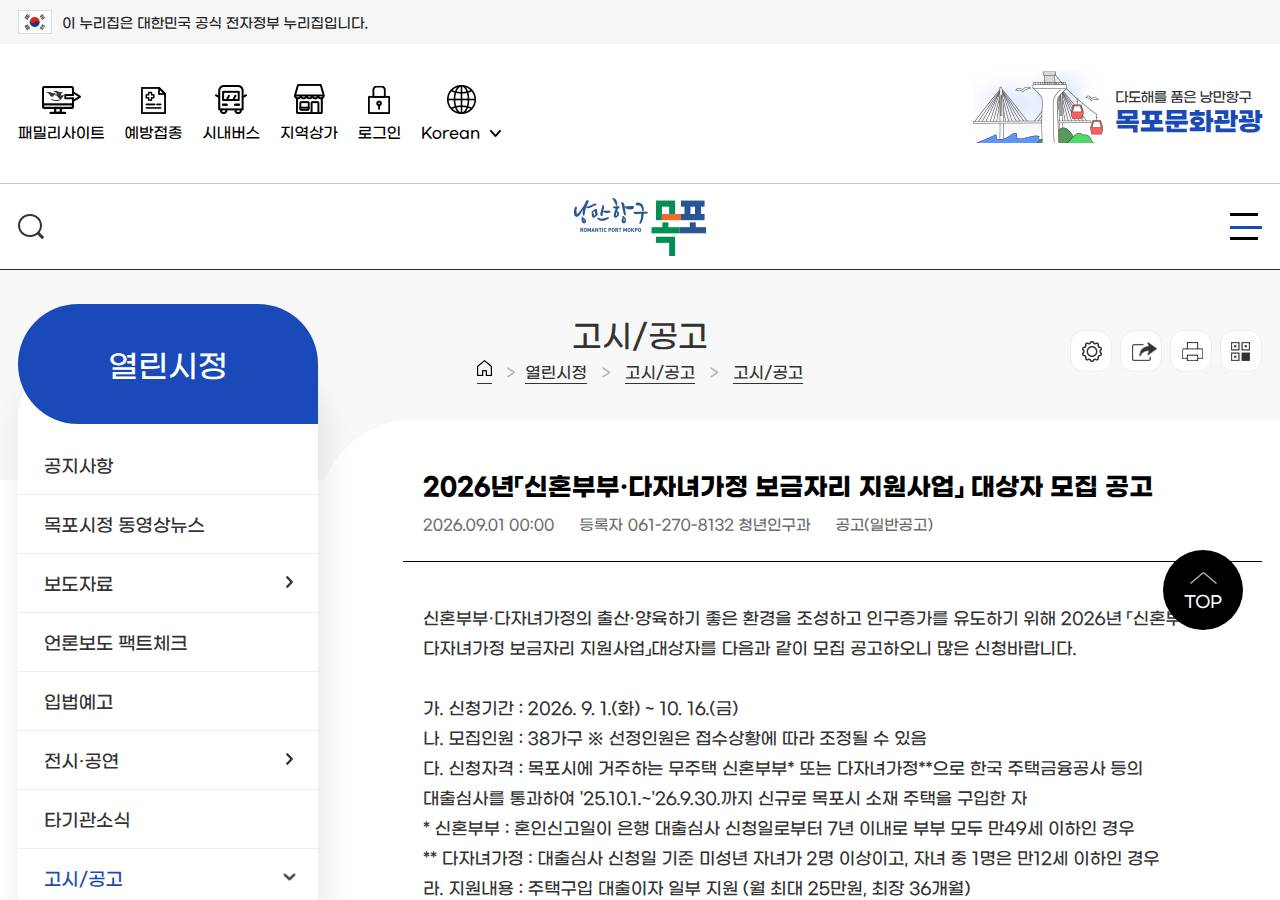Click the settings gear icon
The width and height of the screenshot is (1280, 900).
(x=1092, y=352)
